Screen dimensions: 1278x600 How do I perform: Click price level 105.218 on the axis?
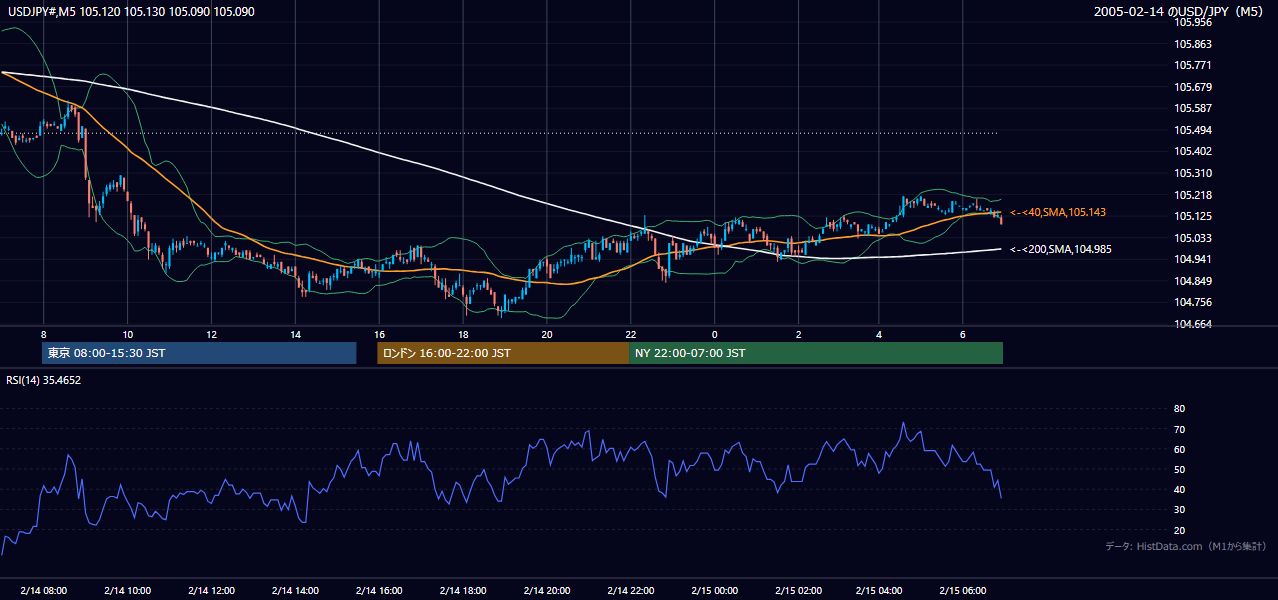click(x=1192, y=195)
